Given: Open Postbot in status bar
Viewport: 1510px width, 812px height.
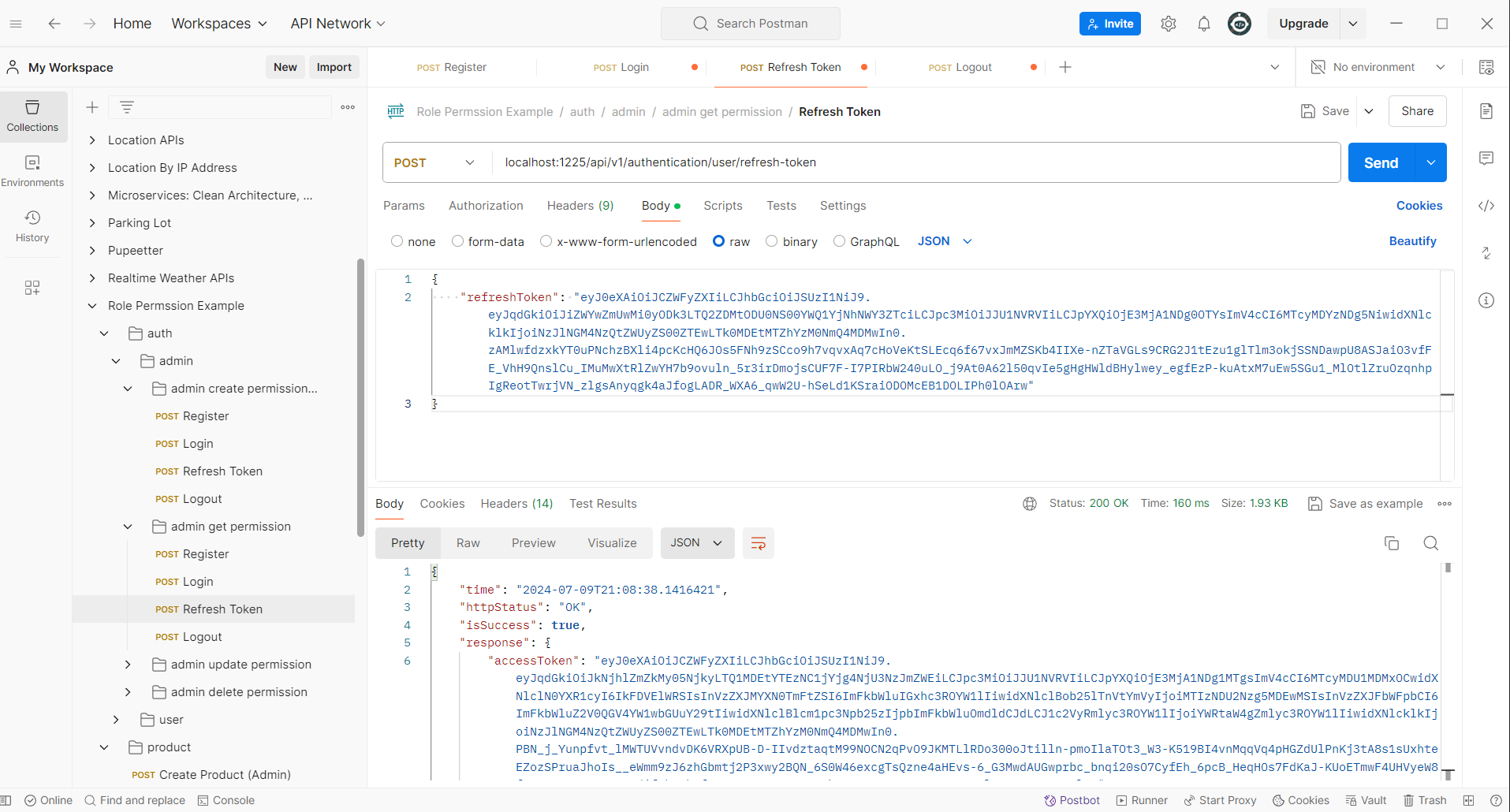Looking at the screenshot, I should (1072, 800).
